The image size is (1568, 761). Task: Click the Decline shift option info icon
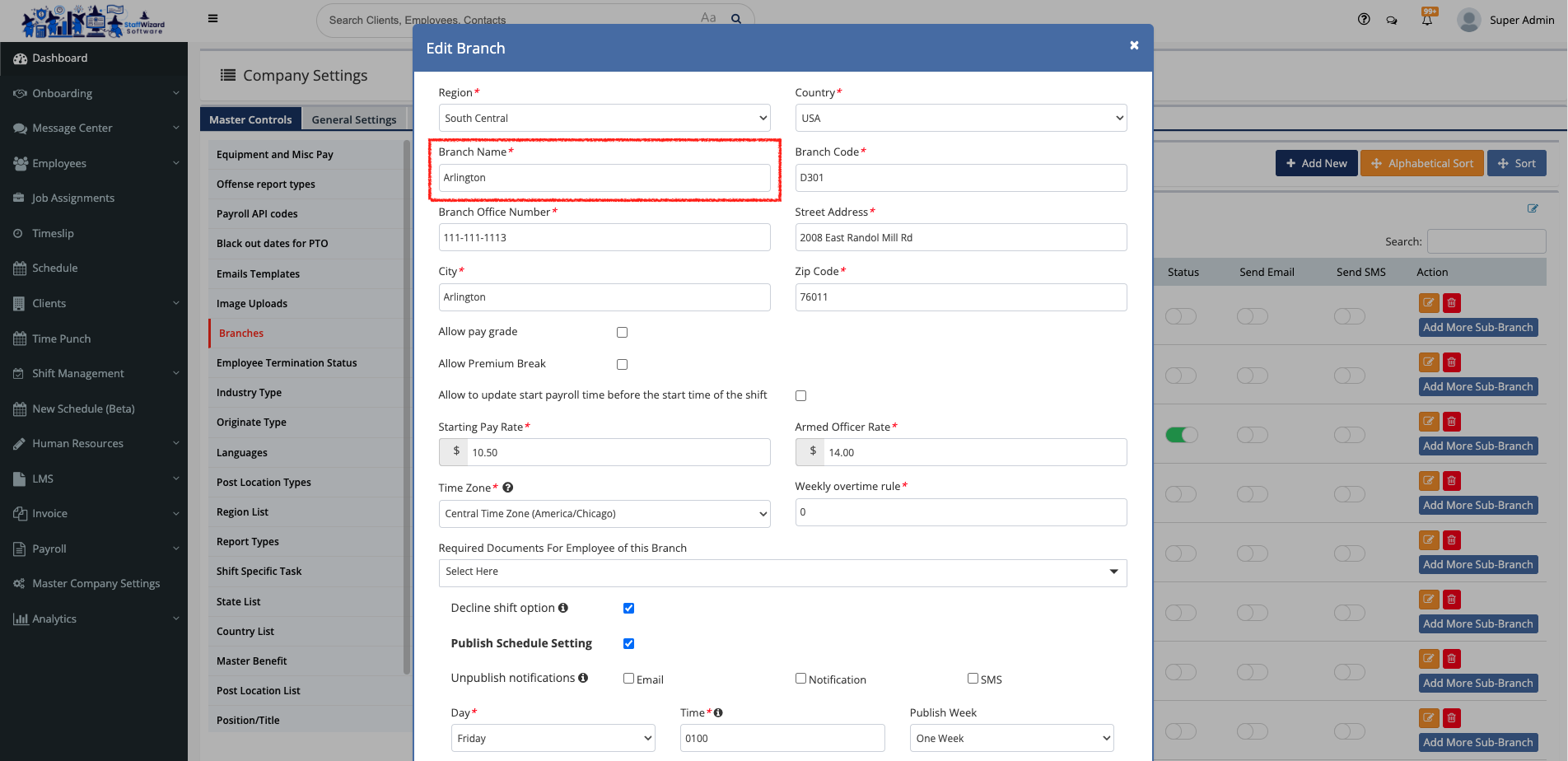(563, 608)
